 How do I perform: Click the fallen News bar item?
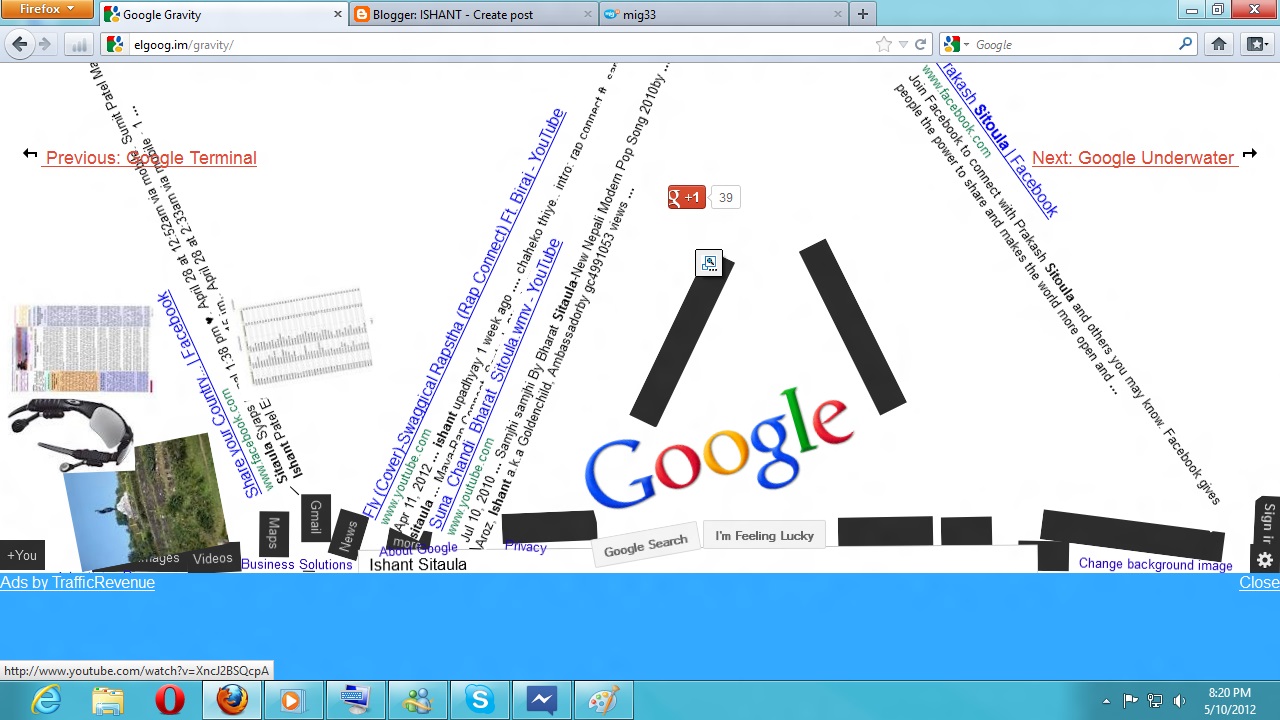tap(348, 535)
